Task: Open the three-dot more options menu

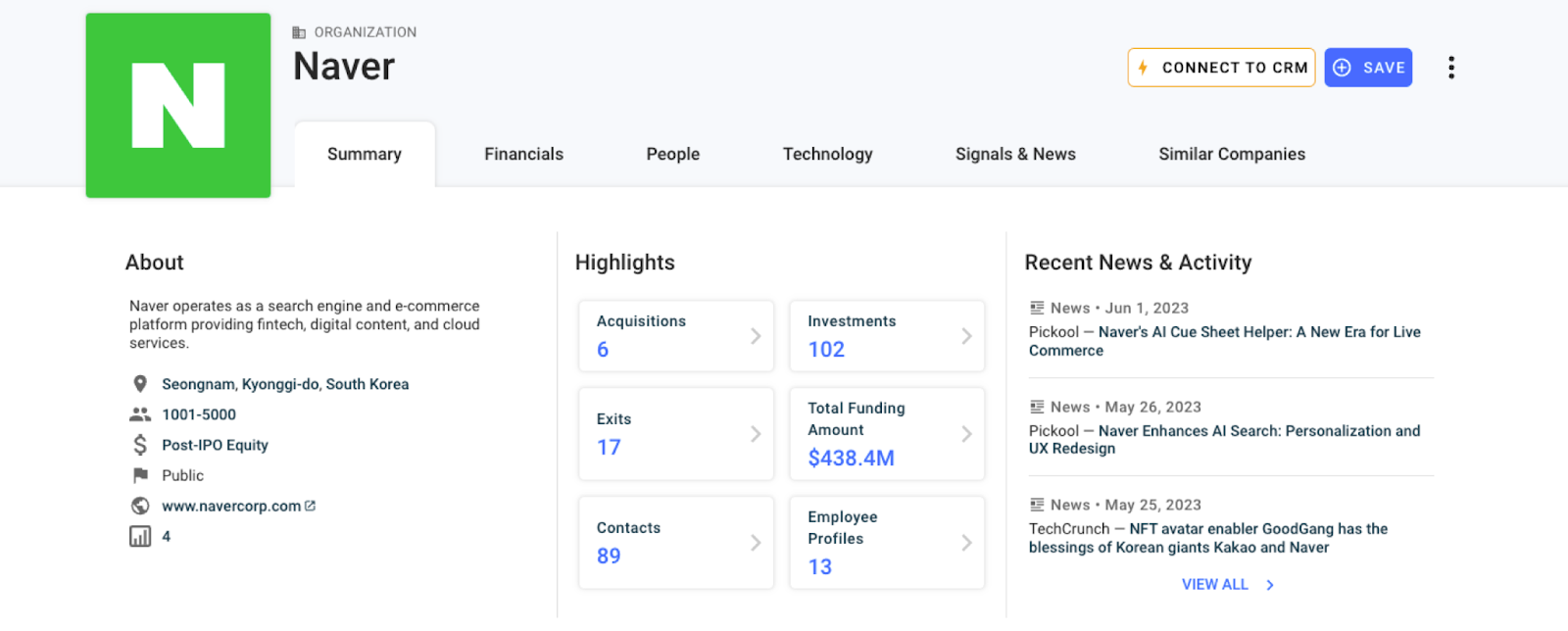Action: click(1451, 68)
